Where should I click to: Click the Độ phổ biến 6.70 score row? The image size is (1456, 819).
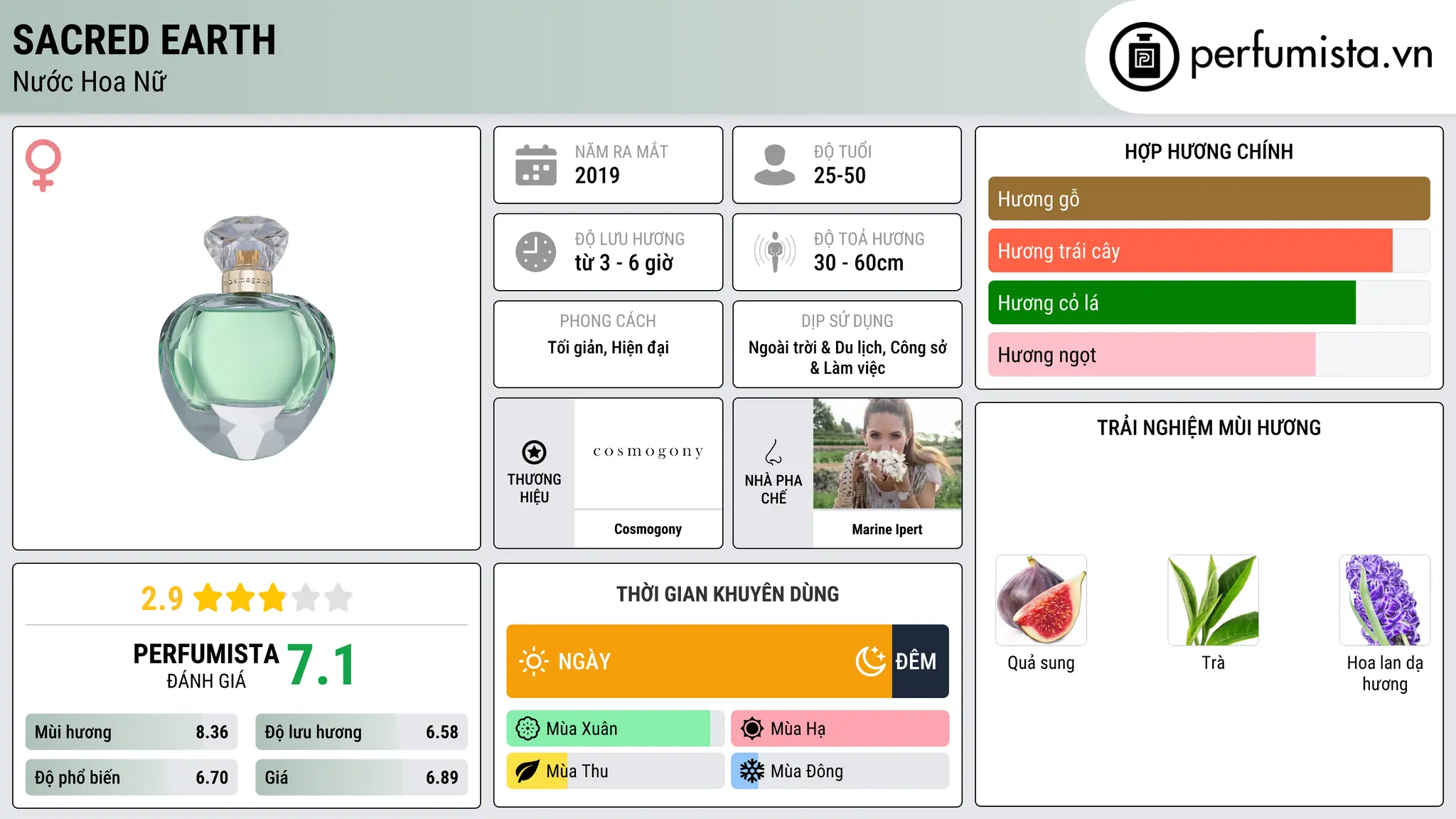coord(132,778)
